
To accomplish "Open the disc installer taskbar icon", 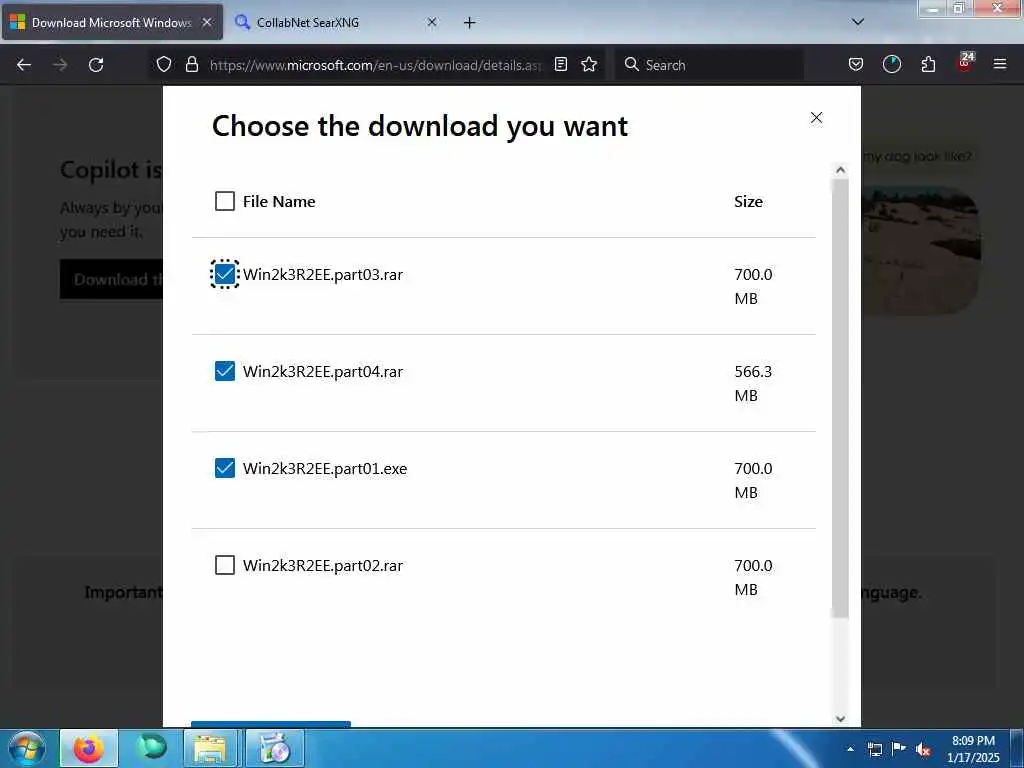I will [x=275, y=748].
